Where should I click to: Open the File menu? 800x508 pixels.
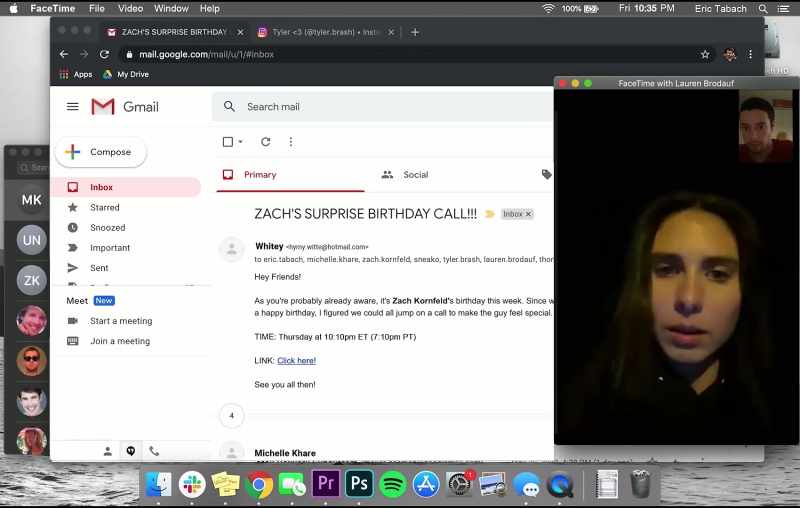click(96, 8)
